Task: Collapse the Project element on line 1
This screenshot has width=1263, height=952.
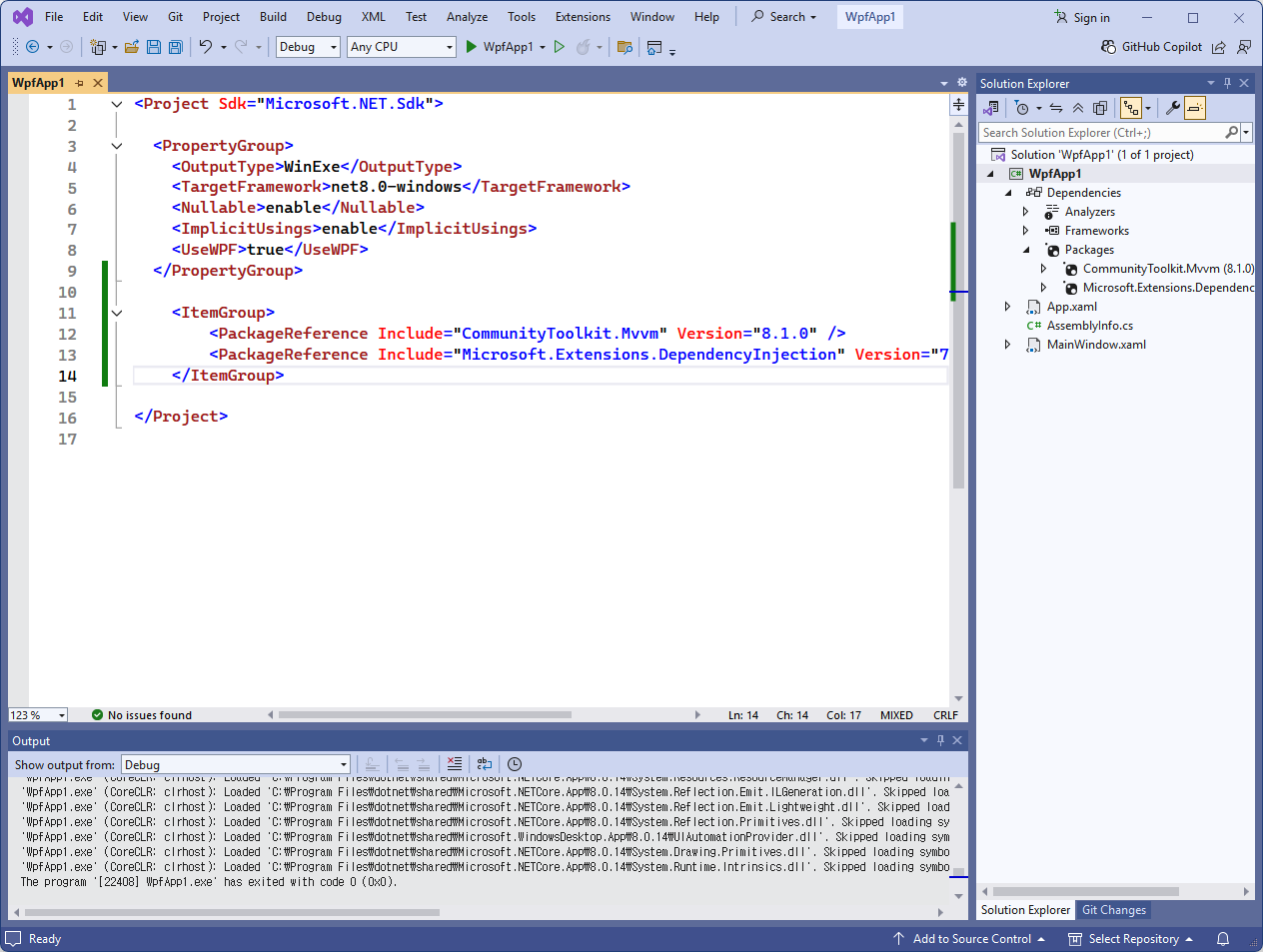Action: tap(117, 104)
